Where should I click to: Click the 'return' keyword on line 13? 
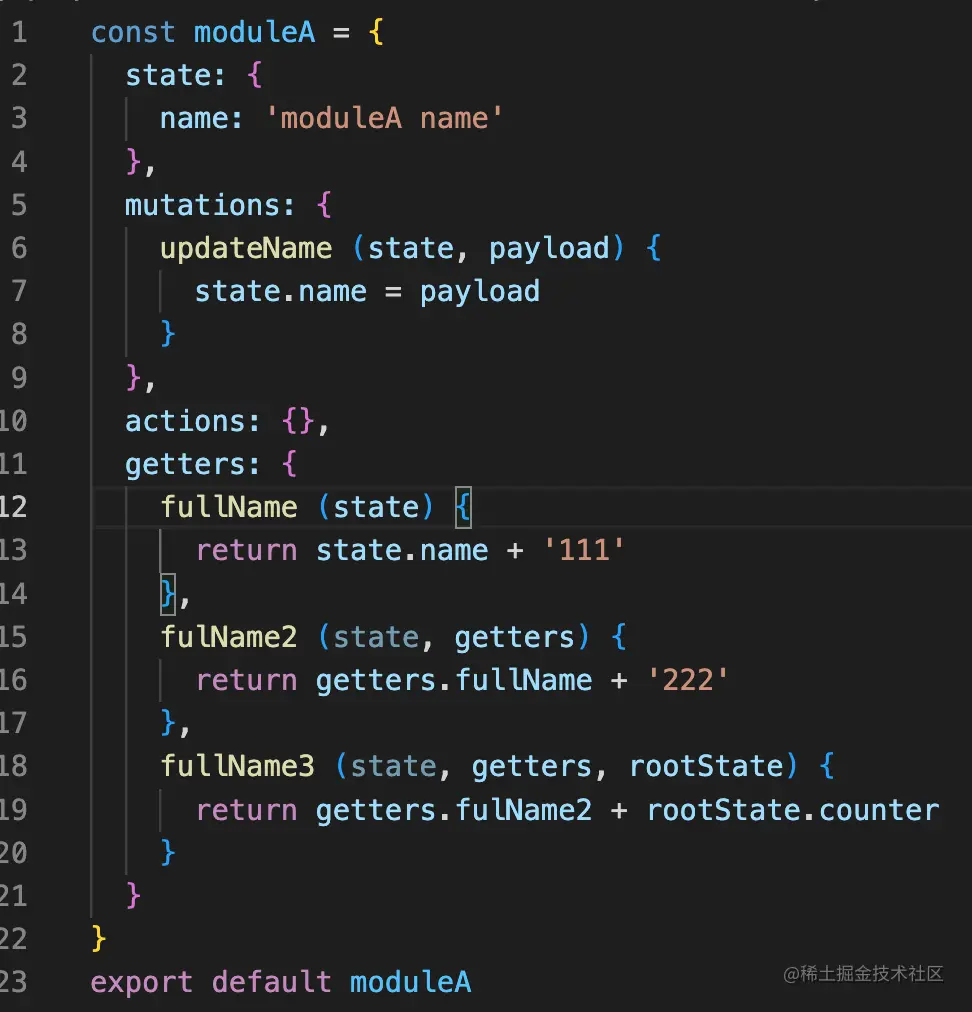(247, 551)
